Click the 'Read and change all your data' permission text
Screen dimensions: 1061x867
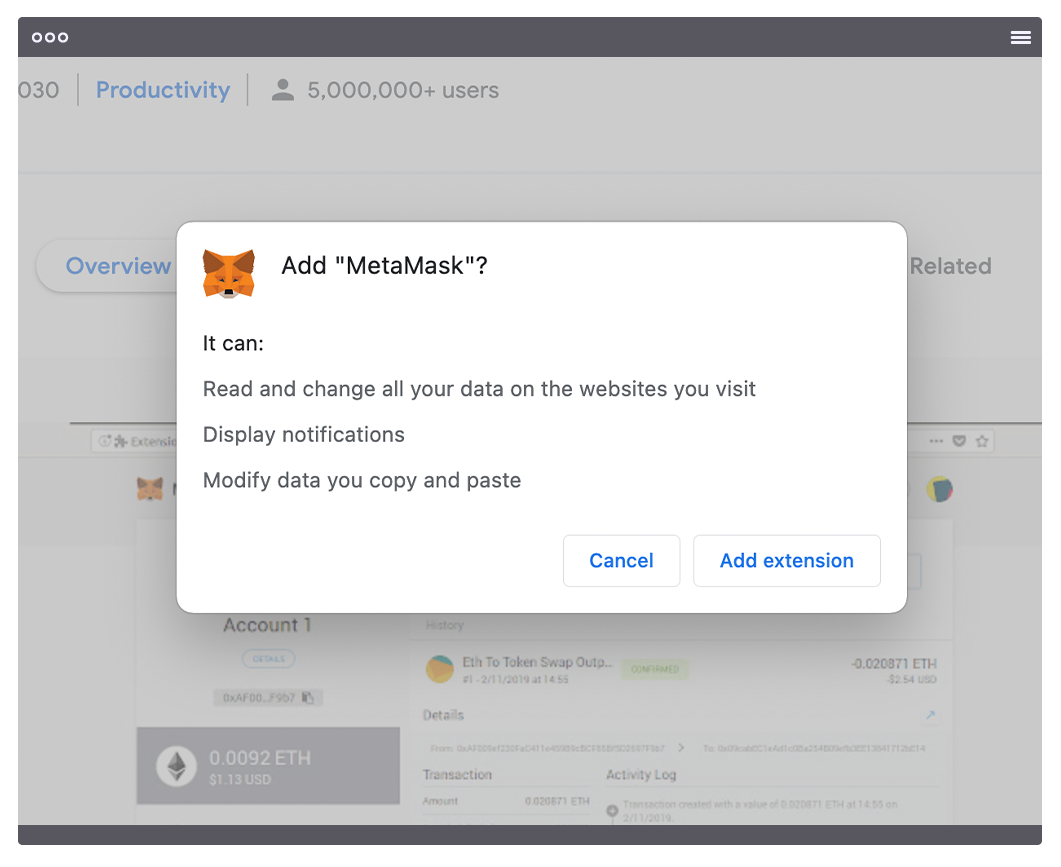(x=479, y=389)
